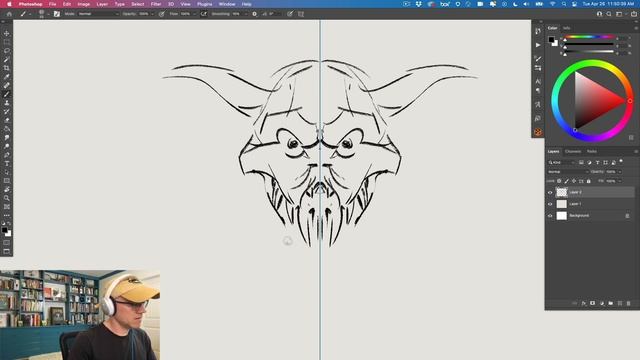Click the add layer style fx button
This screenshot has height=360, width=640.
pos(584,303)
